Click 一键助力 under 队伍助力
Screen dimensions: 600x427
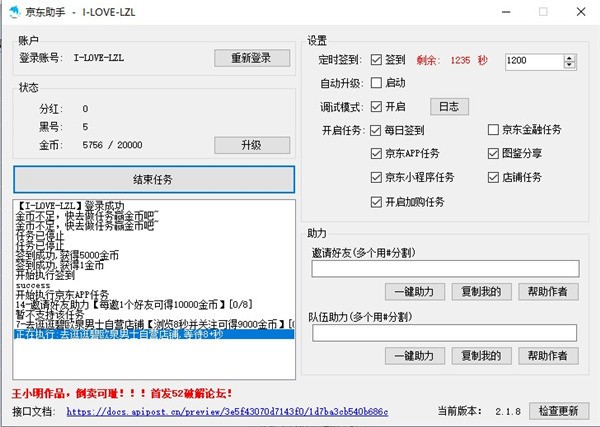(x=415, y=356)
